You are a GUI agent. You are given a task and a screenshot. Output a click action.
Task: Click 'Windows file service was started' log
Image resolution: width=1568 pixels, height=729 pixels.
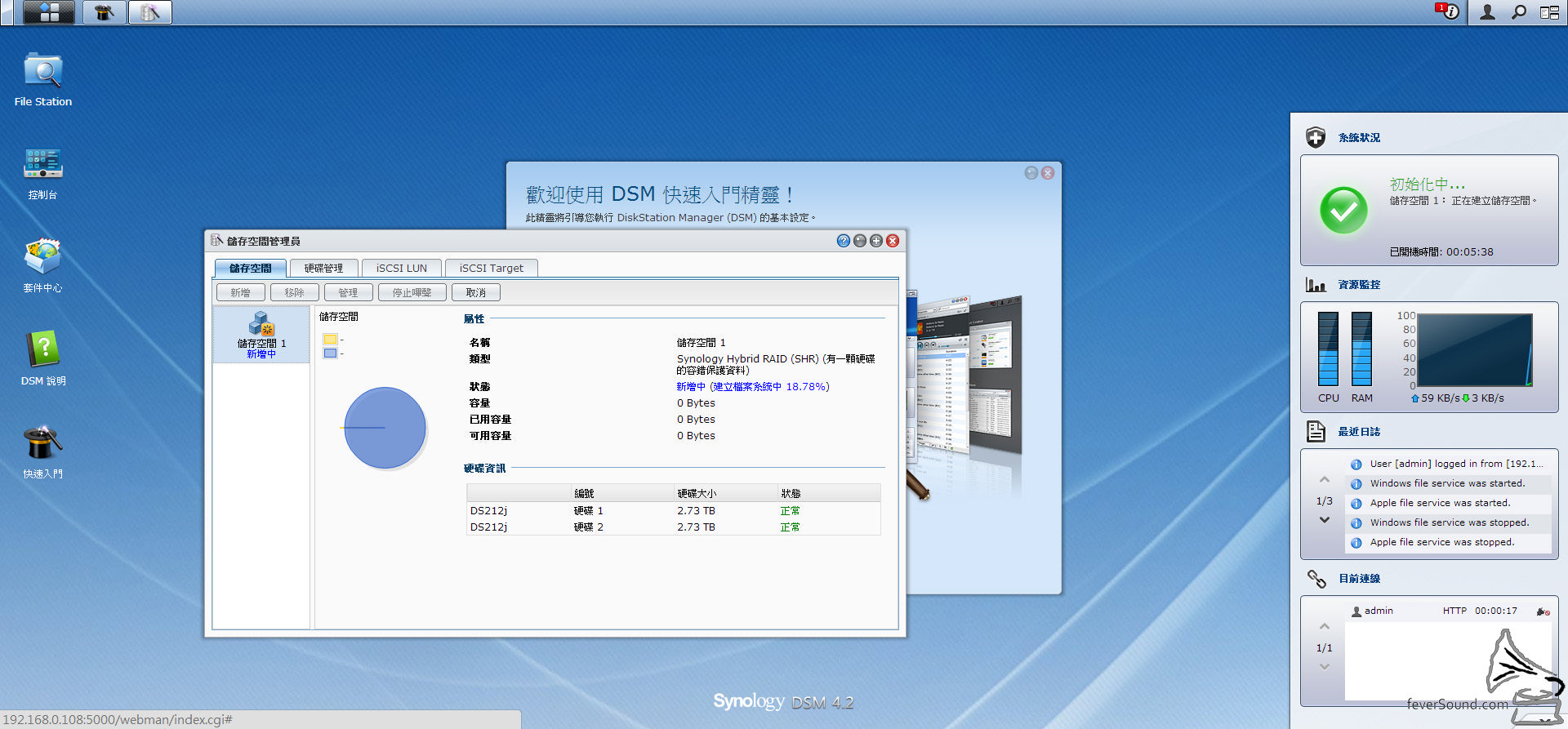coord(1449,483)
